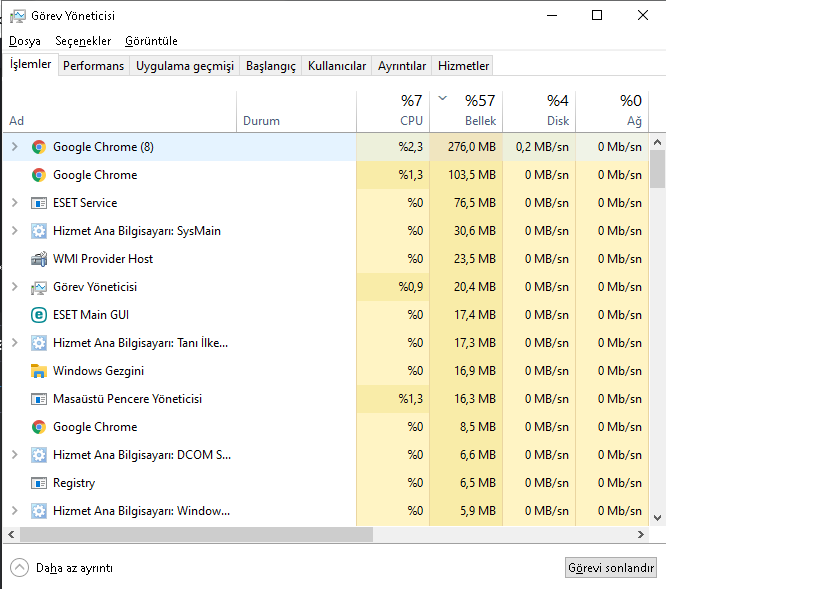Click the 30,6 MB memory cell

click(466, 231)
